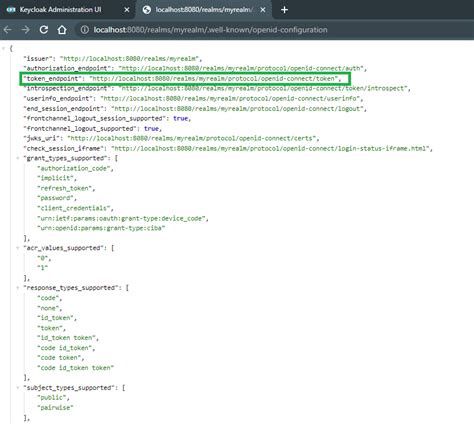
Task: Click the "jwks_uri" key
Action: 41,138
